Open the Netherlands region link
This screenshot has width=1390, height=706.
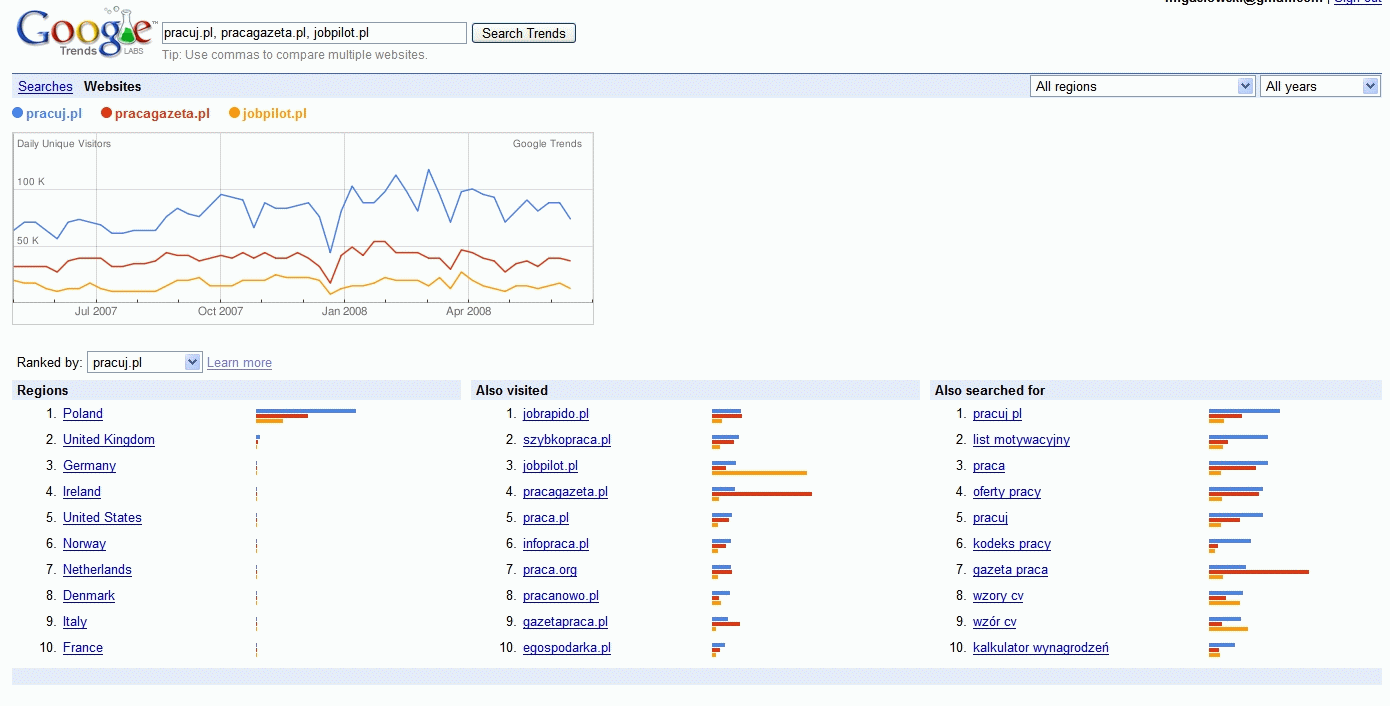[97, 570]
